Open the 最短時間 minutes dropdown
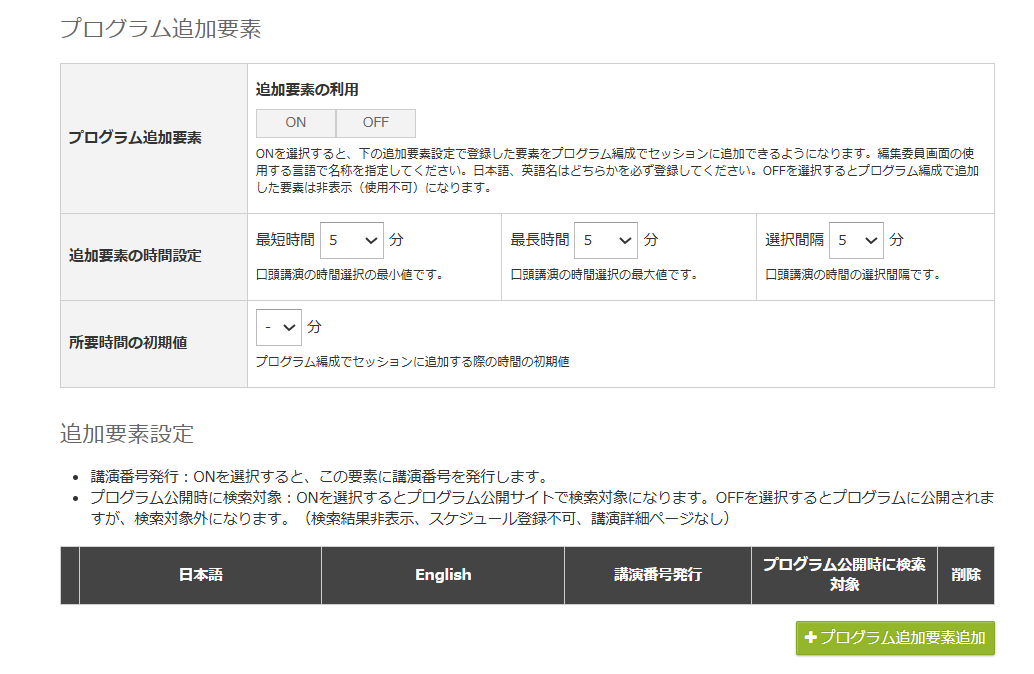Image resolution: width=1034 pixels, height=674 pixels. coord(352,240)
